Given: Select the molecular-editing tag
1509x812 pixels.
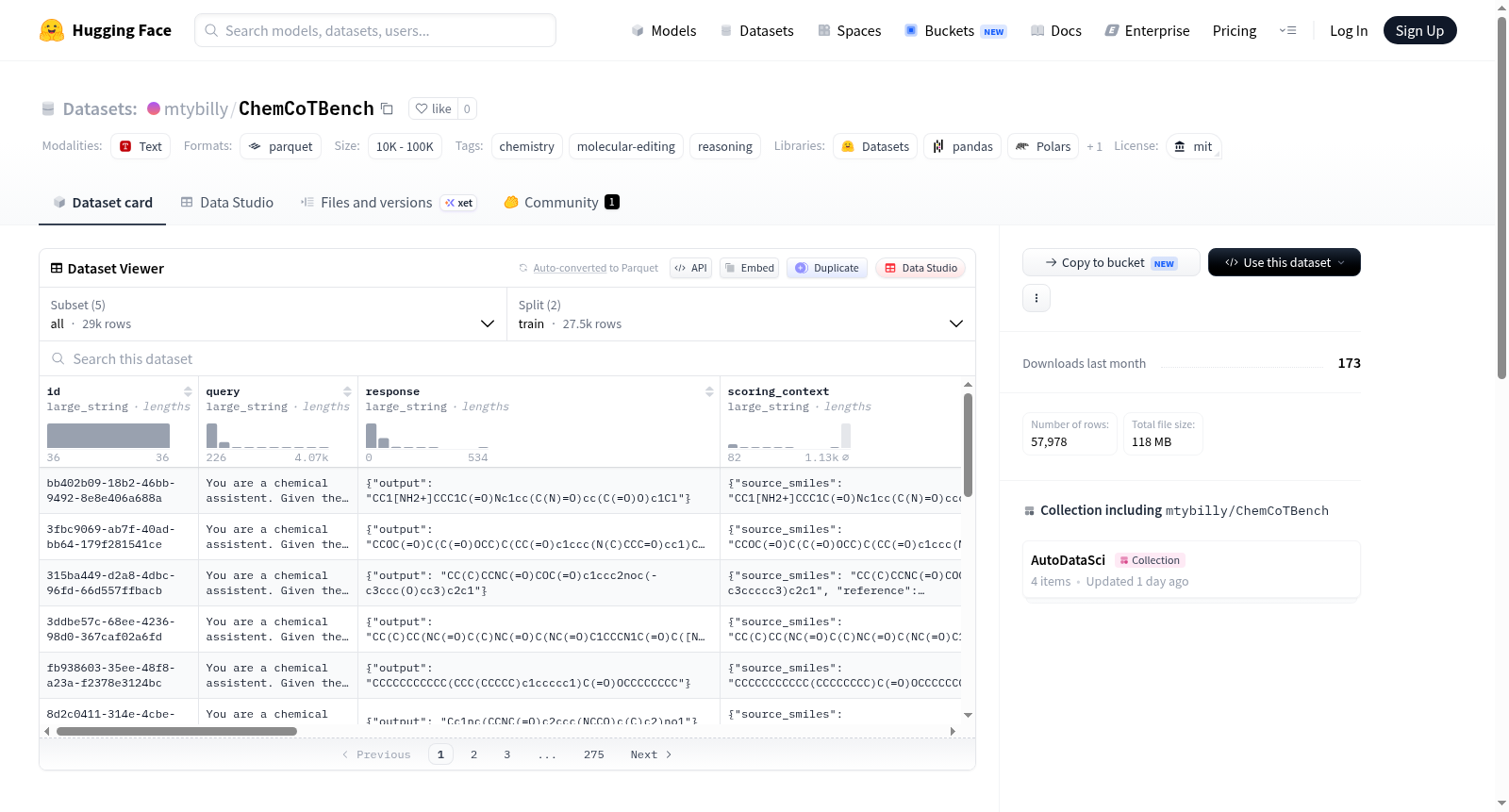Looking at the screenshot, I should click(x=626, y=146).
